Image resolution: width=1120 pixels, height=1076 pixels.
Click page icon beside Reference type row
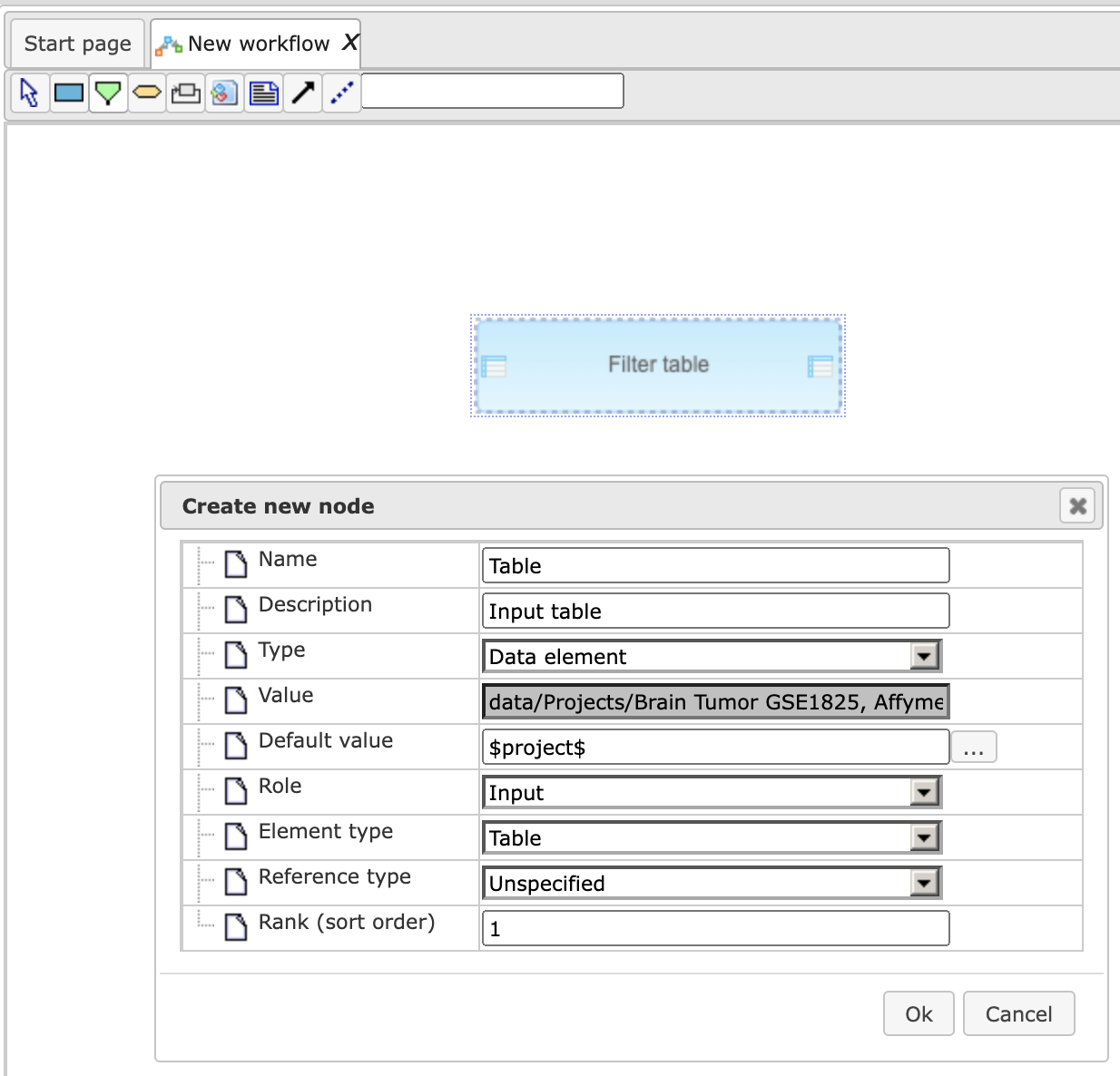(236, 882)
